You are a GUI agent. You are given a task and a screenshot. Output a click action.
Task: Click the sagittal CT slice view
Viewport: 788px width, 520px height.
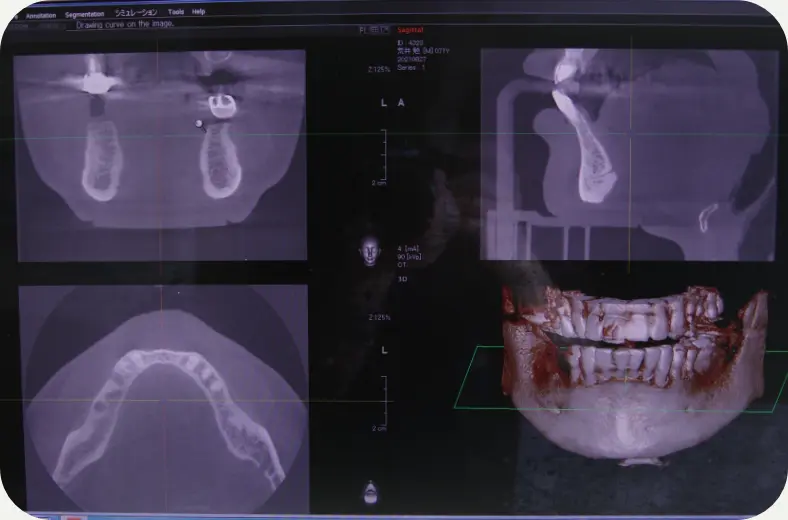628,154
